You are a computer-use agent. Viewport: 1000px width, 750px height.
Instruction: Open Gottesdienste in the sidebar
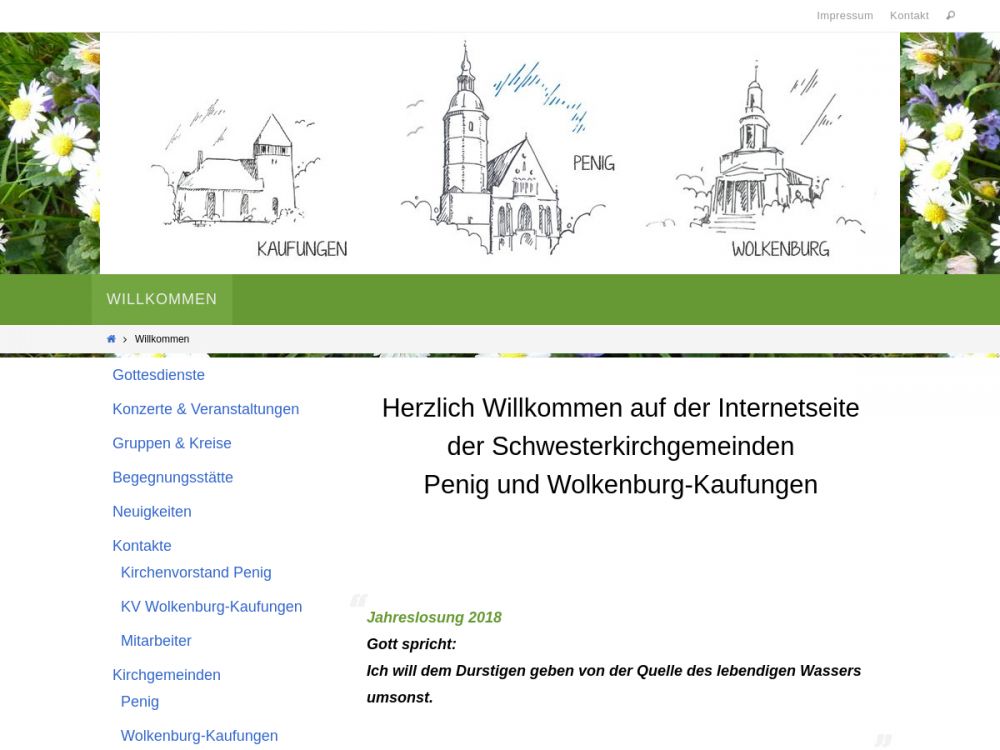(x=158, y=375)
